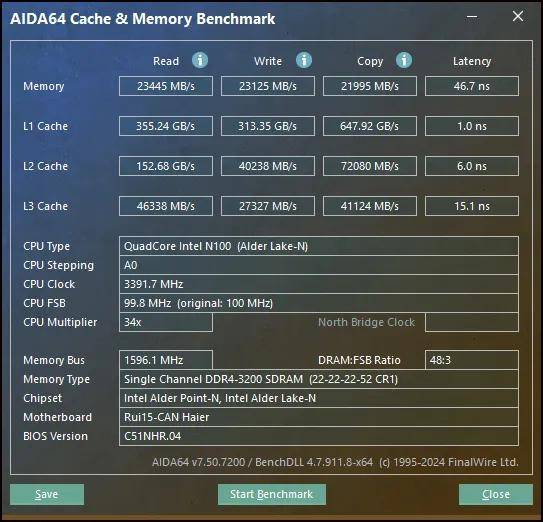
Task: Click the Memory Type label
Action: click(x=56, y=380)
